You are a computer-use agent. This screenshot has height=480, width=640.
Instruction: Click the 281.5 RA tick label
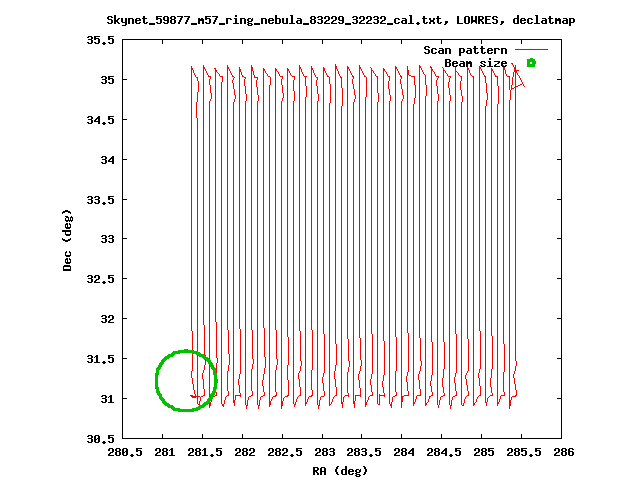(x=205, y=452)
